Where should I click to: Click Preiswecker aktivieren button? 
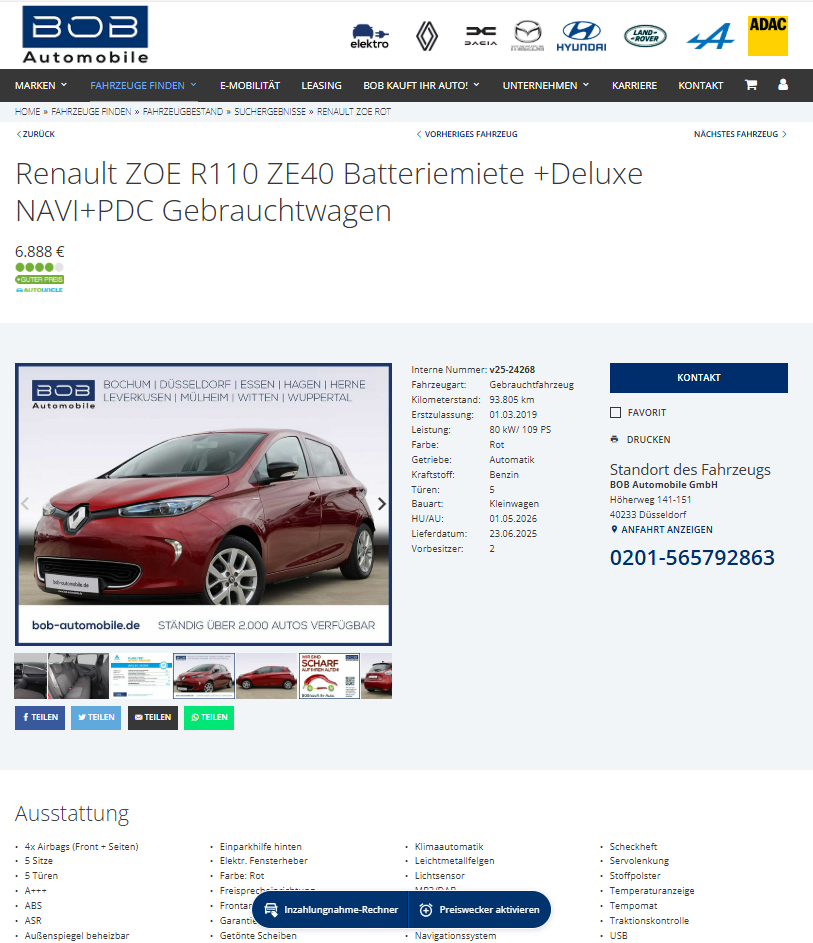click(480, 909)
